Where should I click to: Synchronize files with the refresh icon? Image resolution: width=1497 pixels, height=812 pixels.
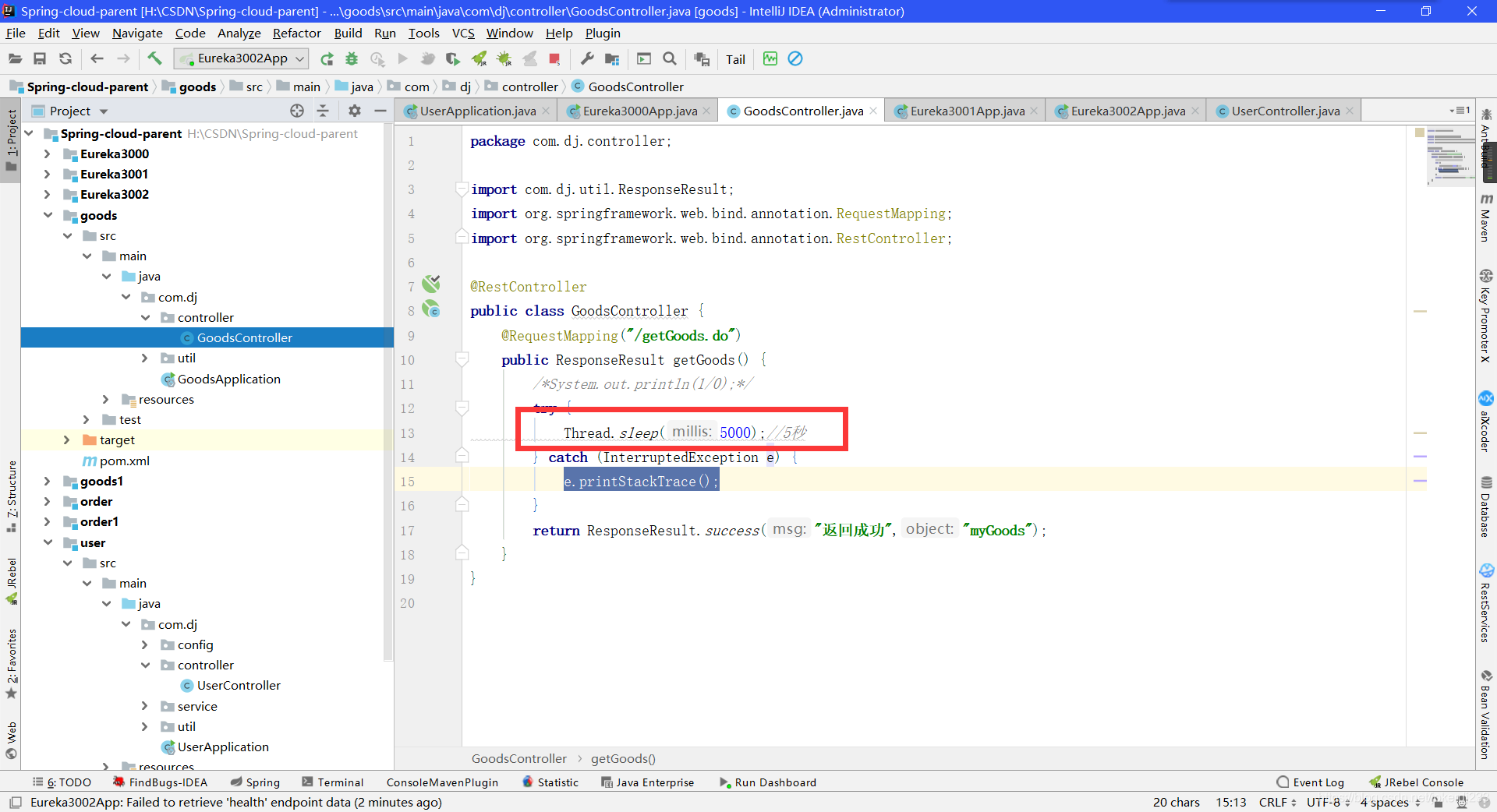(65, 58)
